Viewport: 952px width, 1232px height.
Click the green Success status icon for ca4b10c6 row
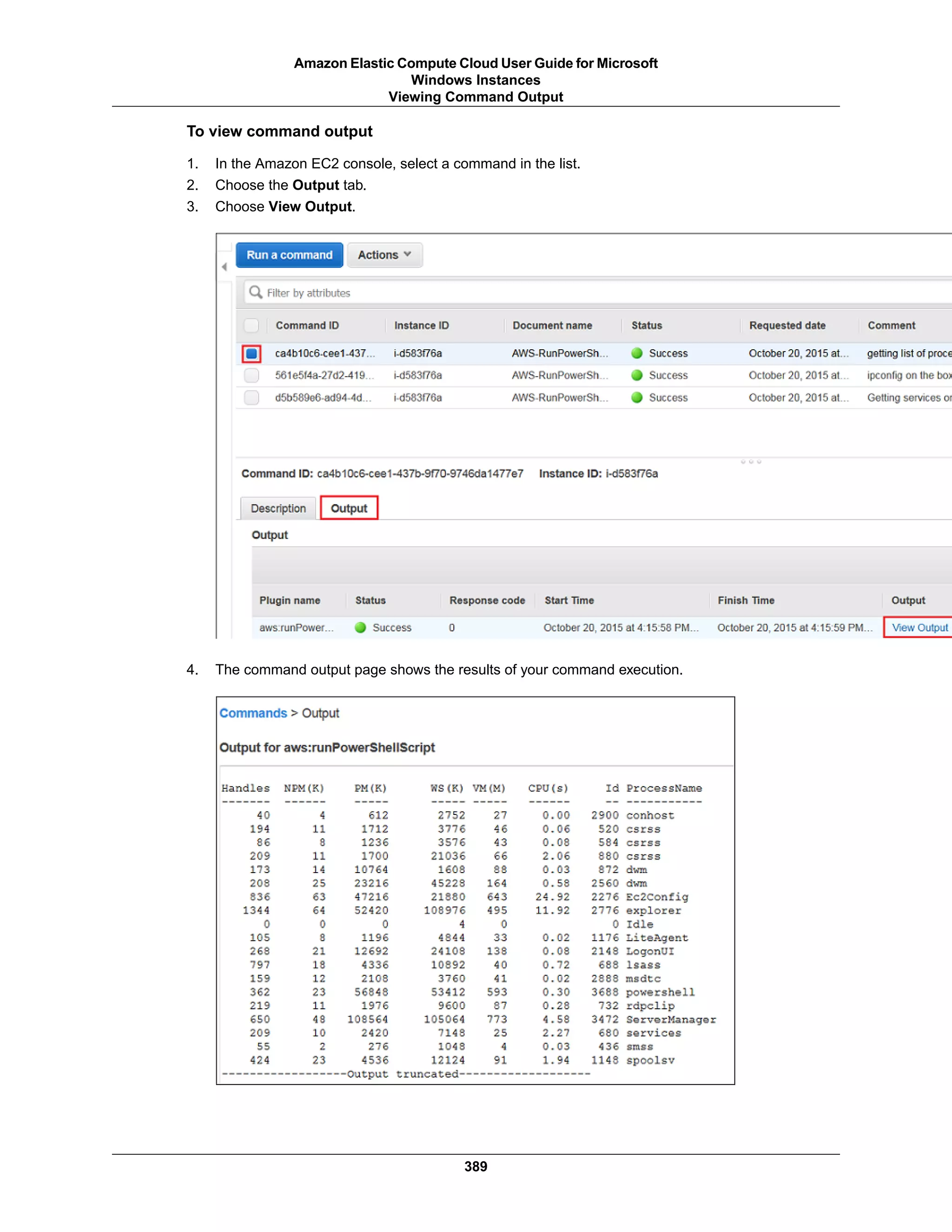point(637,353)
